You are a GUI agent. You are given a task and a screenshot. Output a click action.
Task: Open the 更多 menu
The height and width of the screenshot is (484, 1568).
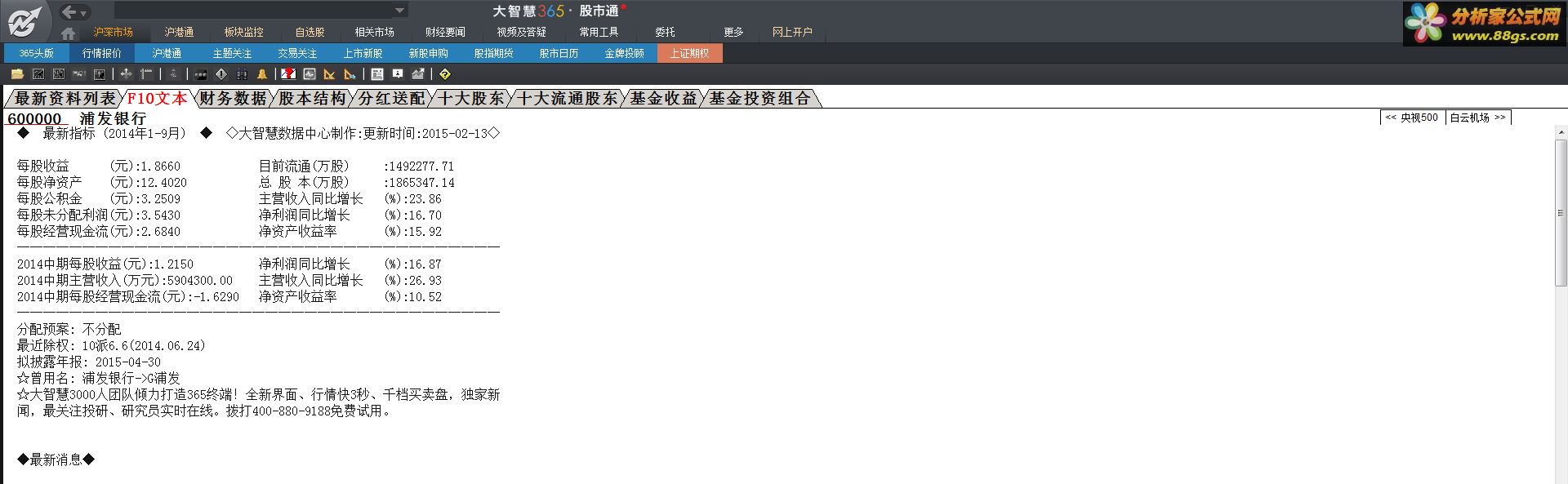pos(733,33)
